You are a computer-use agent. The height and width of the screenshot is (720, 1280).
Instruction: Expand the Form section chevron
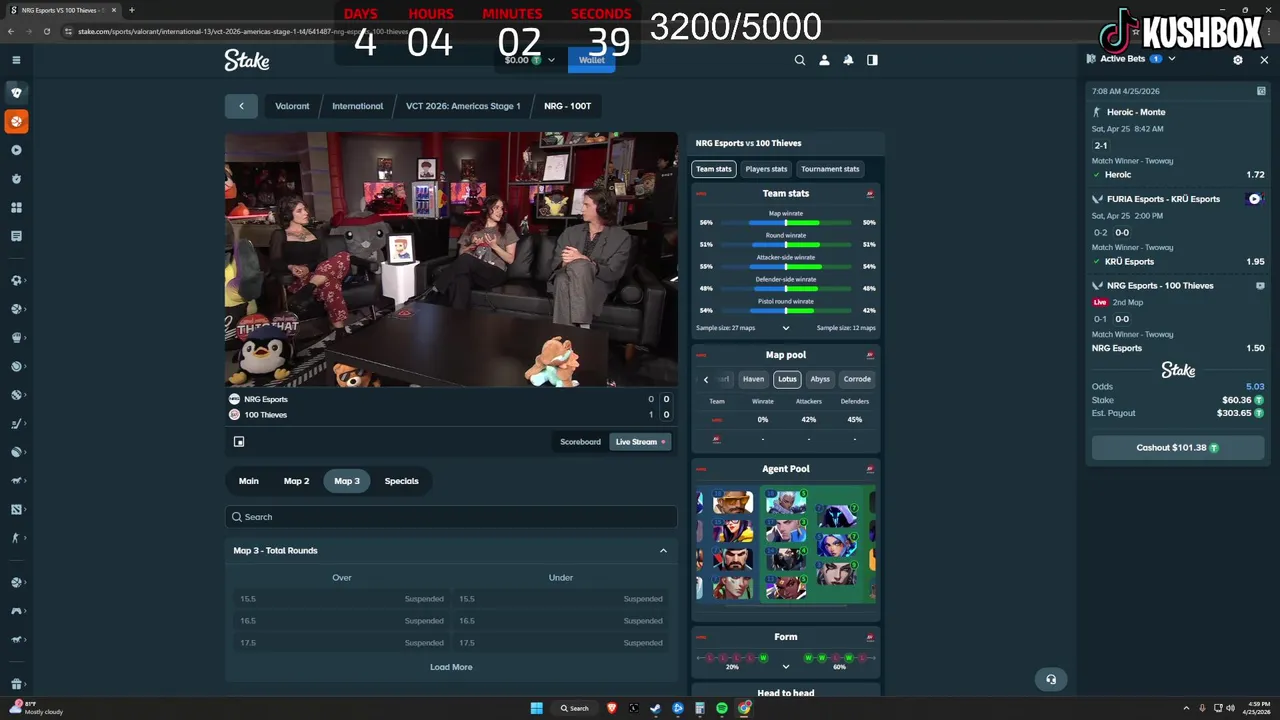[786, 667]
